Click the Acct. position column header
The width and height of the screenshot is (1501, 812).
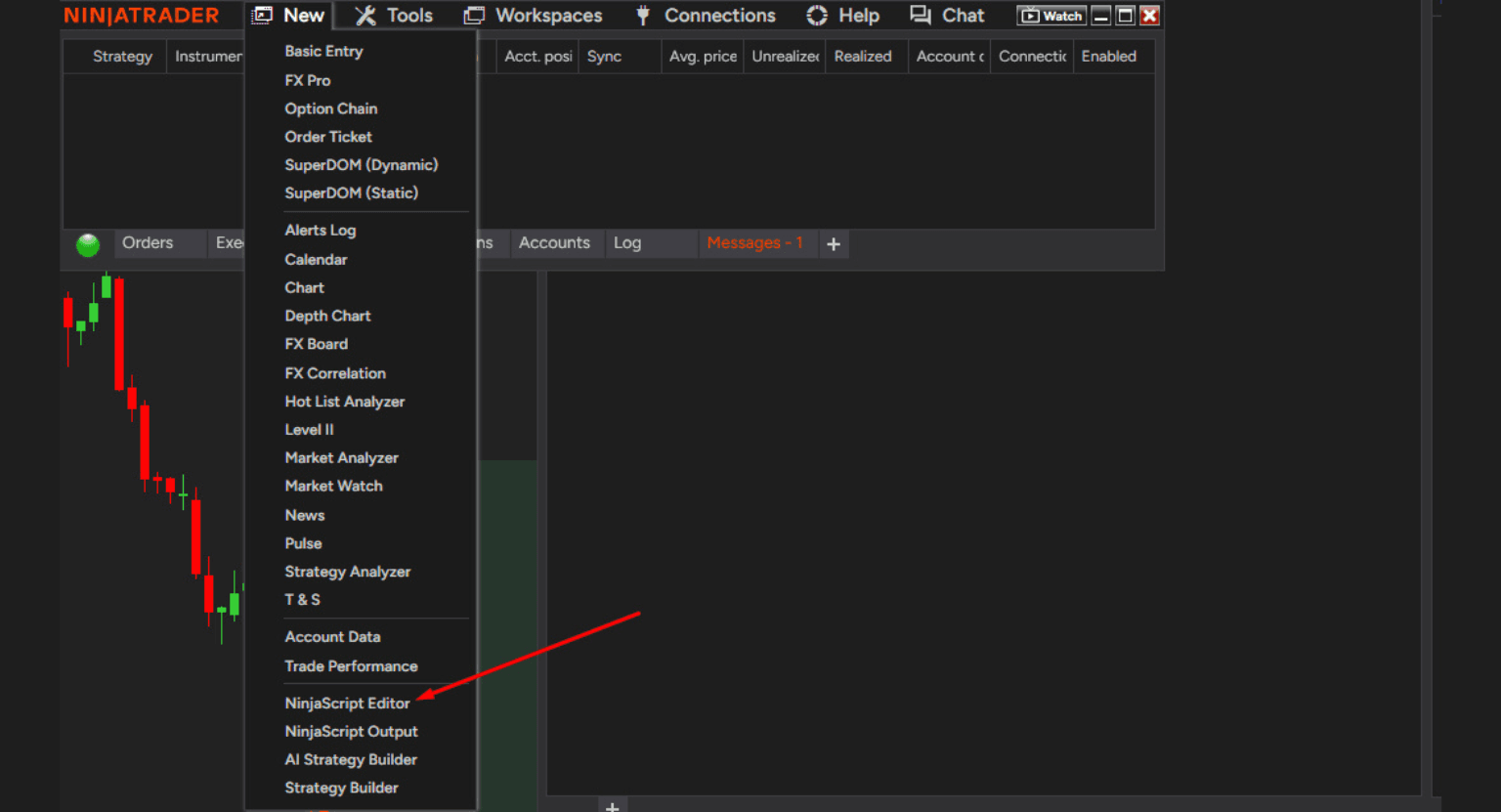coord(537,57)
